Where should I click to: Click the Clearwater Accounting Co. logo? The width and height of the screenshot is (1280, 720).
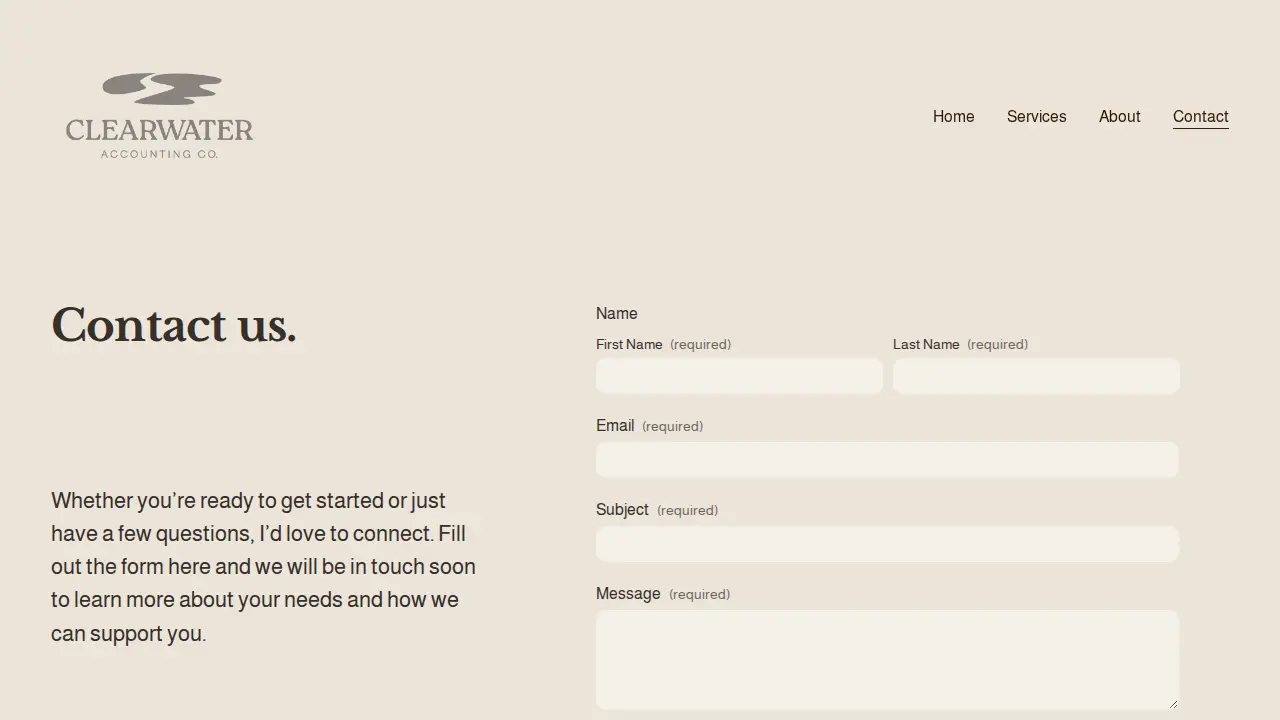pos(159,115)
